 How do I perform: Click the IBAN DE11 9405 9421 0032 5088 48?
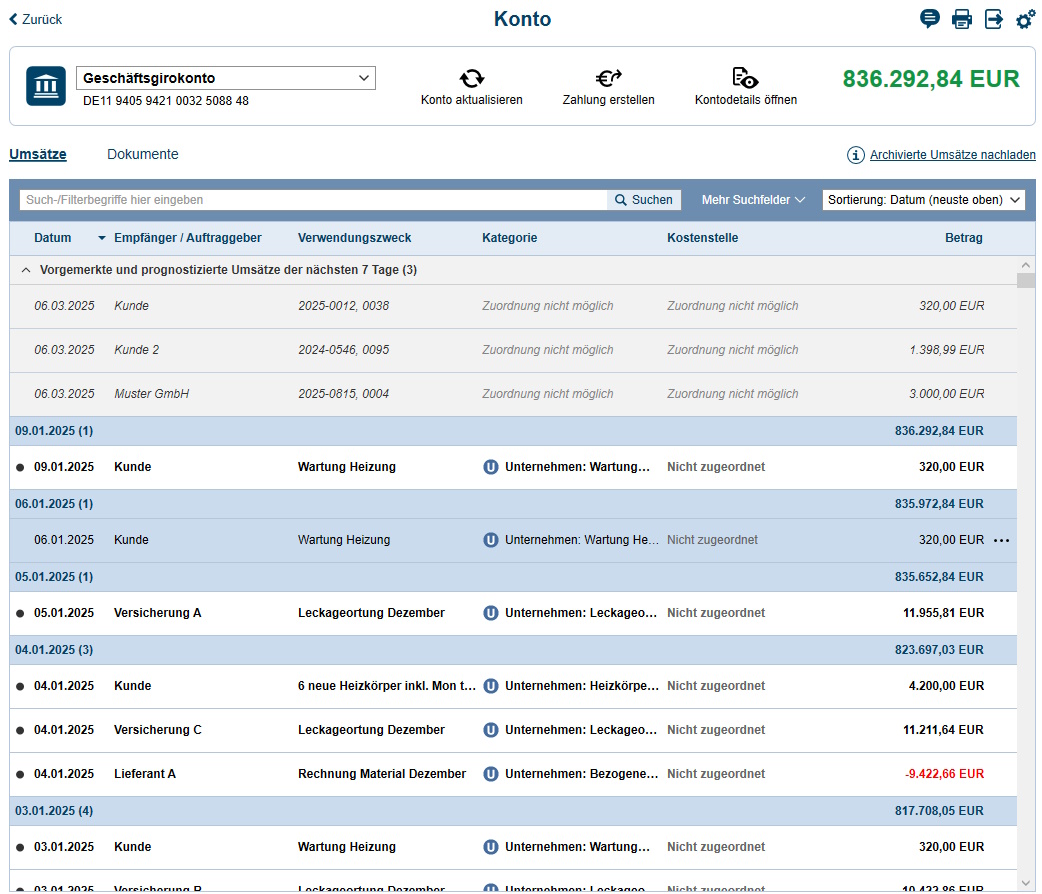point(165,101)
